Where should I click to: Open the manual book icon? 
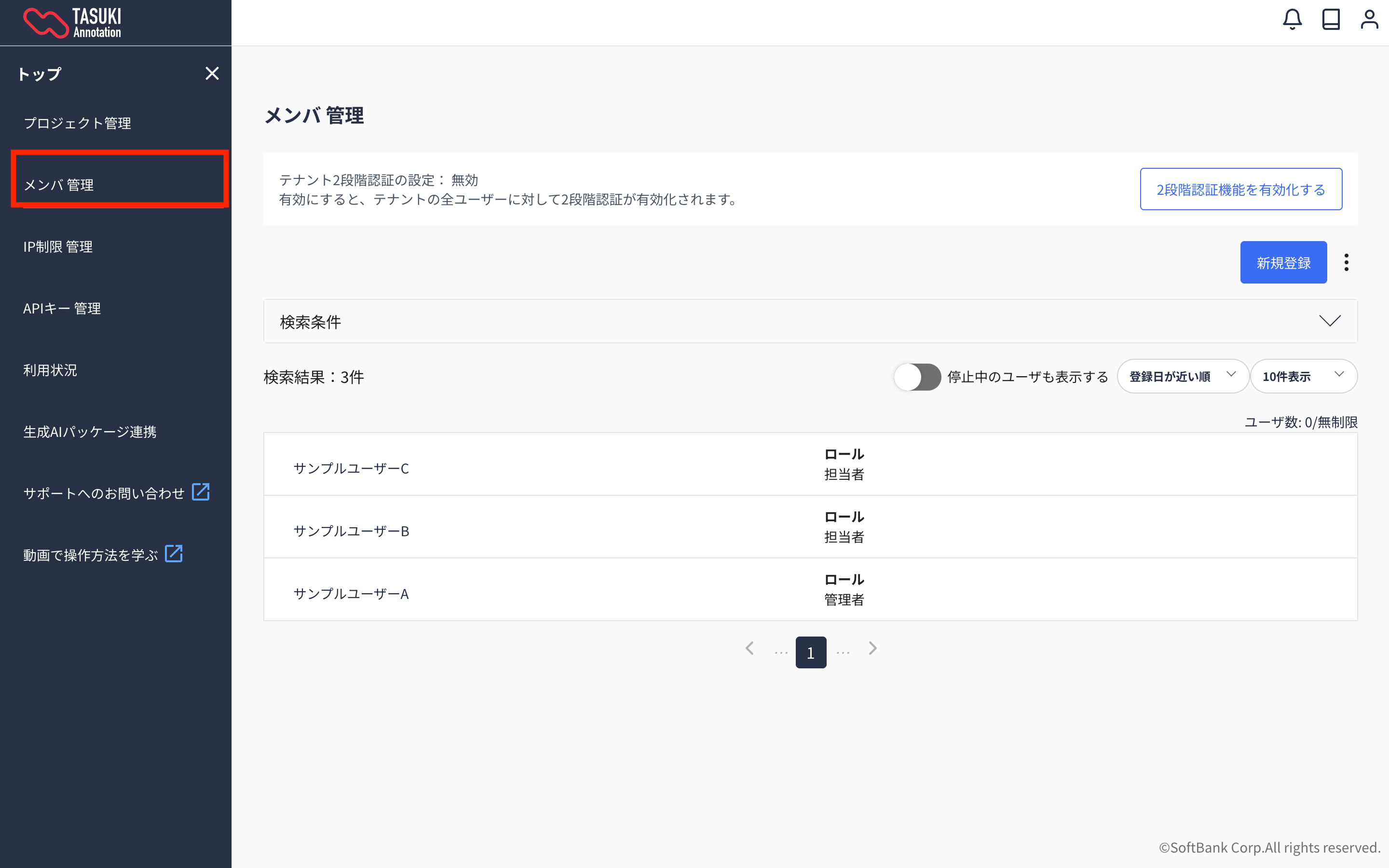tap(1331, 19)
